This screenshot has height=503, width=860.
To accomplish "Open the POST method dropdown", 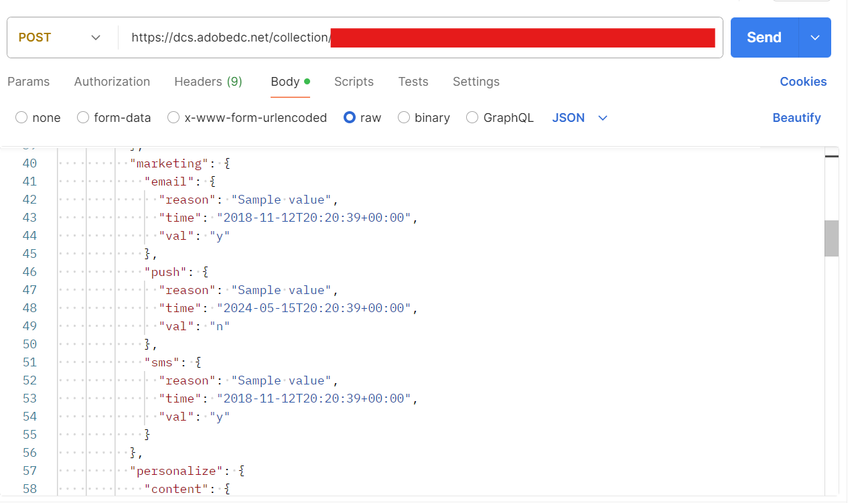I will coord(60,38).
